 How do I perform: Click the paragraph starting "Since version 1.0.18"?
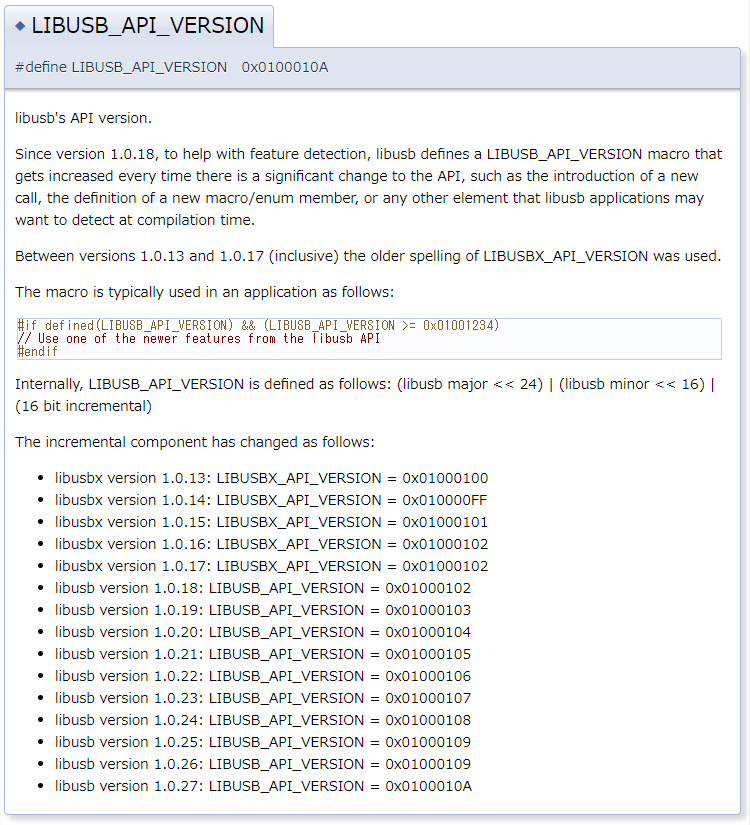pos(368,187)
